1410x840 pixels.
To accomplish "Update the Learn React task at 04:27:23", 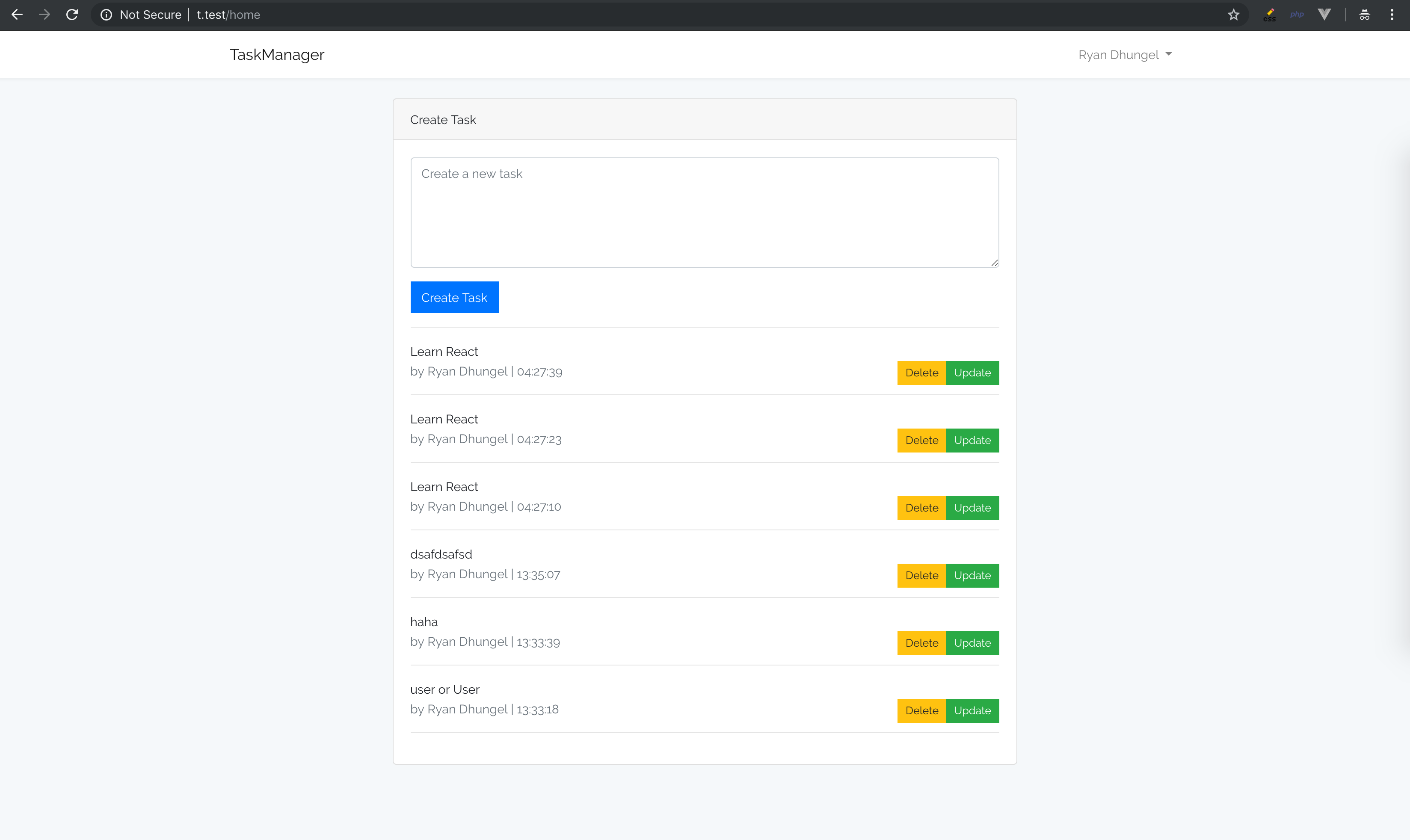I will point(972,441).
